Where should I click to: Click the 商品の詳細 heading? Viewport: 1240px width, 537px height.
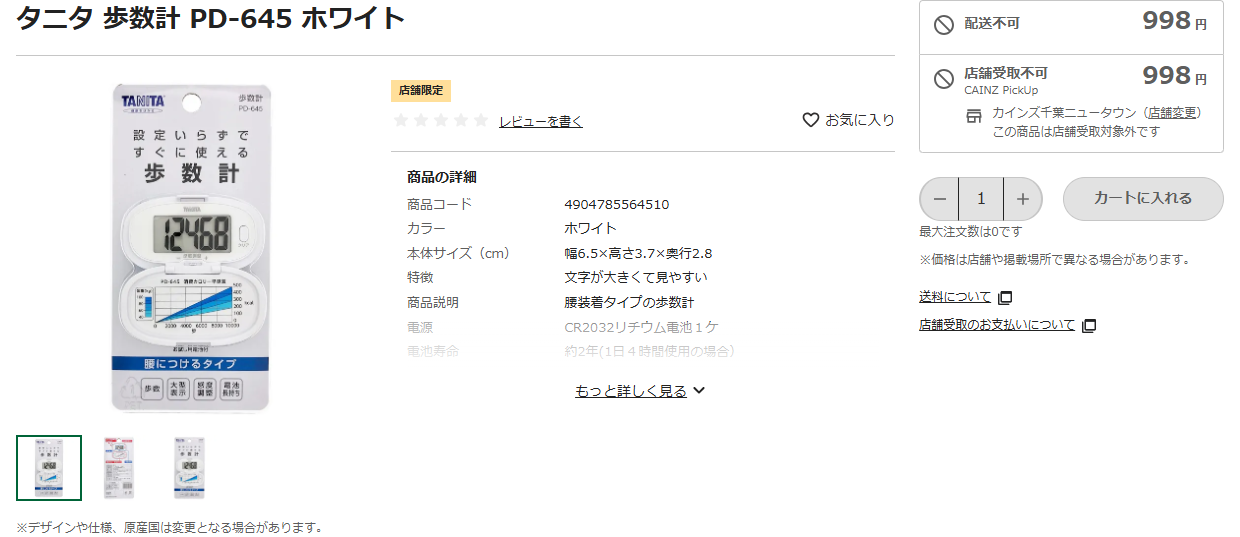click(442, 177)
